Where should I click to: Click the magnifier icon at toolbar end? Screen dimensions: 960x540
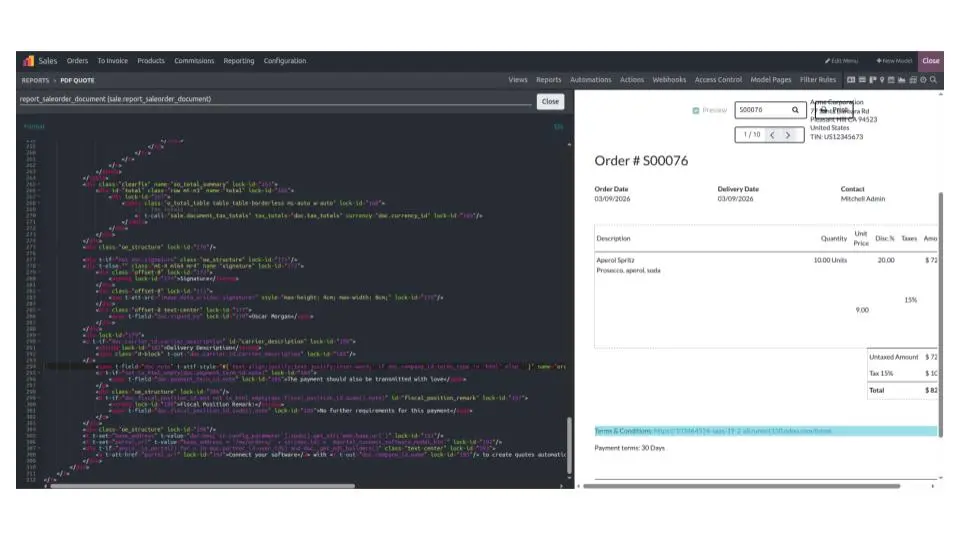click(x=934, y=80)
